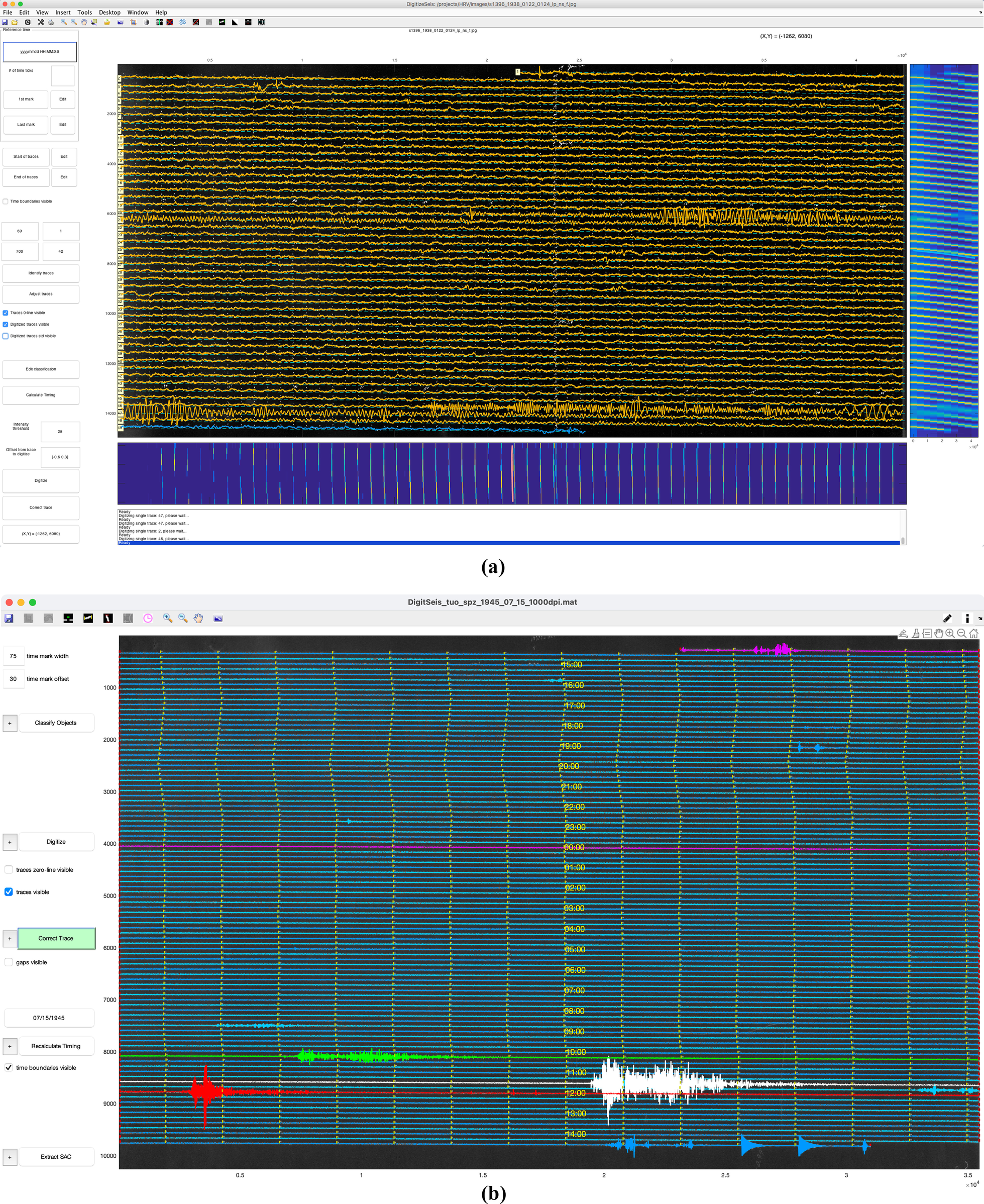Image resolution: width=984 pixels, height=1204 pixels.
Task: Enable 'traces zero-line visible' in DigitSeis
Action: click(9, 869)
